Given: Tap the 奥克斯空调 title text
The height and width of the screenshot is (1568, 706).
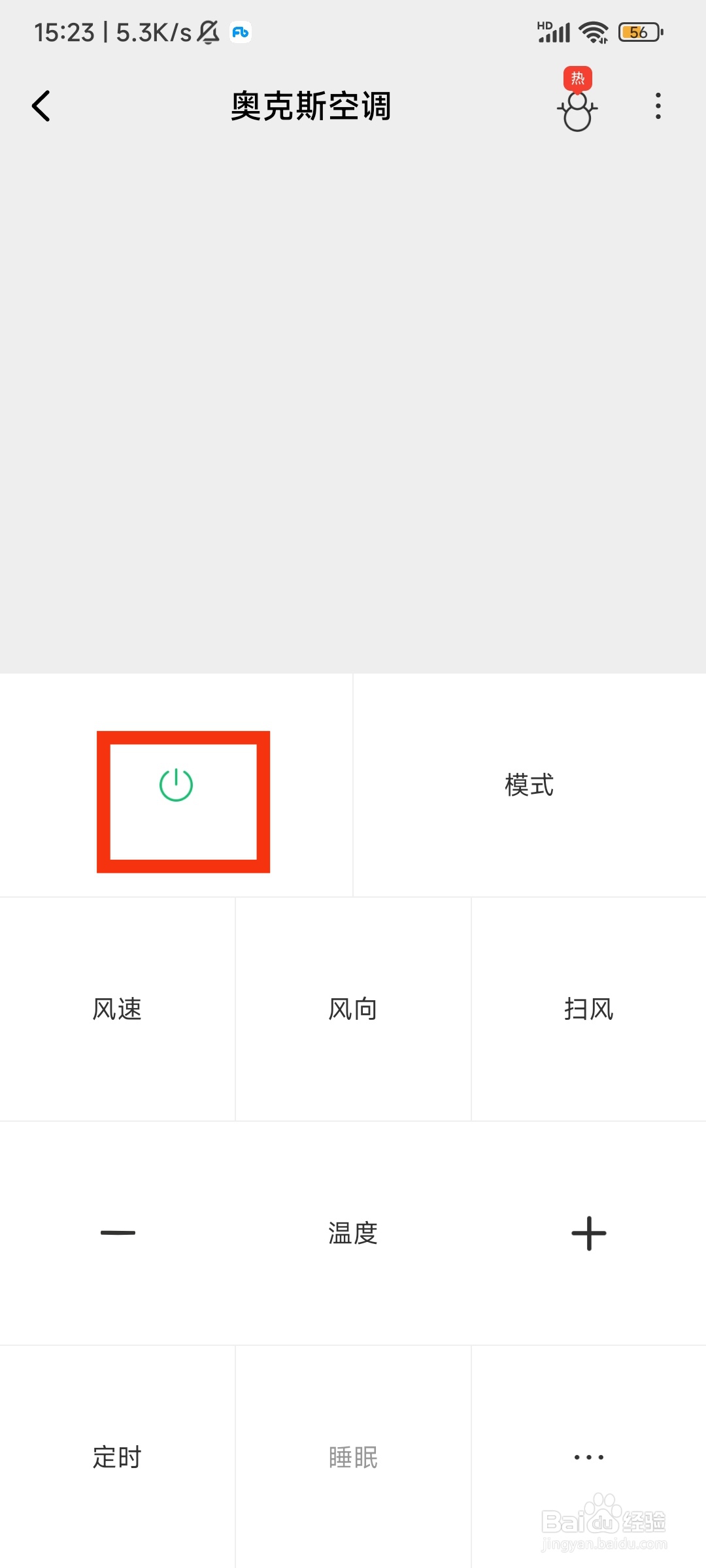Looking at the screenshot, I should [x=311, y=106].
